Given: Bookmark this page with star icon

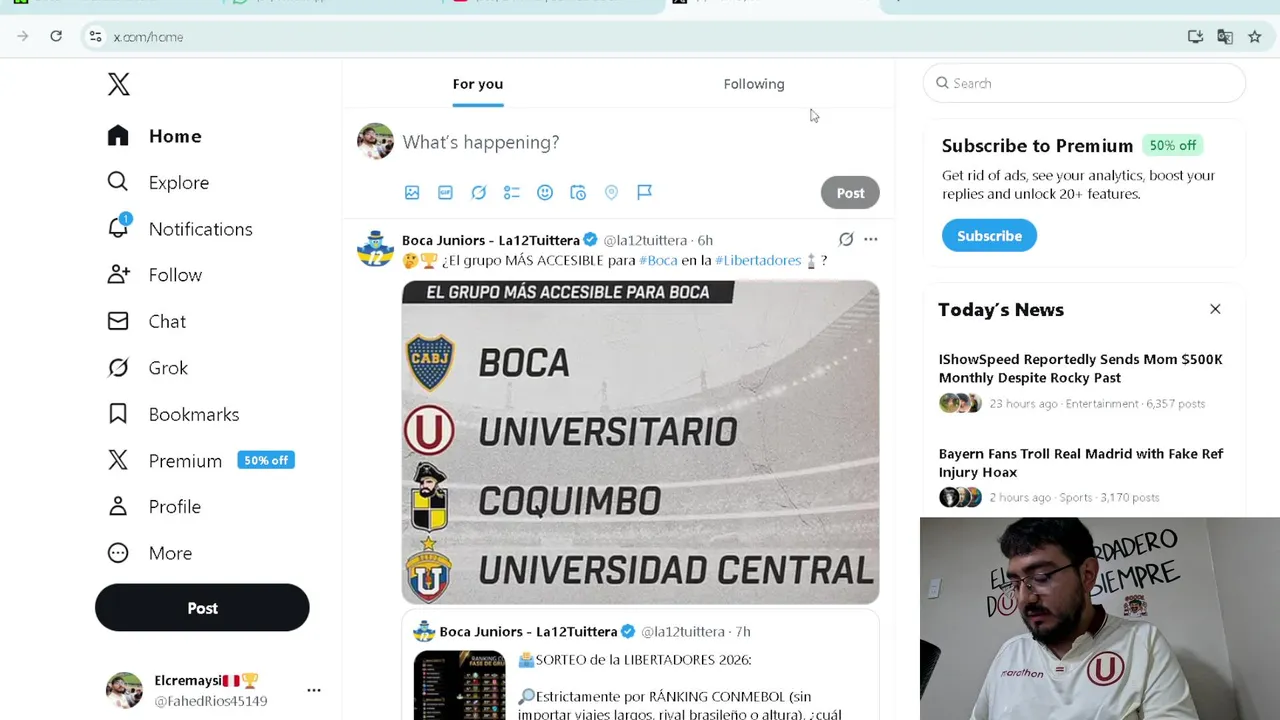Looking at the screenshot, I should click(1254, 37).
